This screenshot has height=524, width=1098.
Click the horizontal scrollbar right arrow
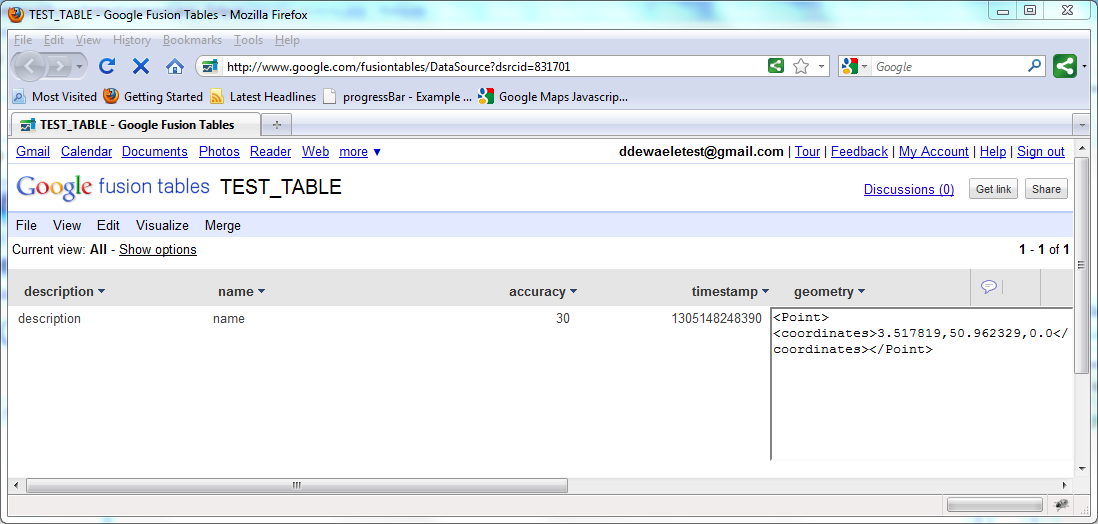click(x=1065, y=485)
